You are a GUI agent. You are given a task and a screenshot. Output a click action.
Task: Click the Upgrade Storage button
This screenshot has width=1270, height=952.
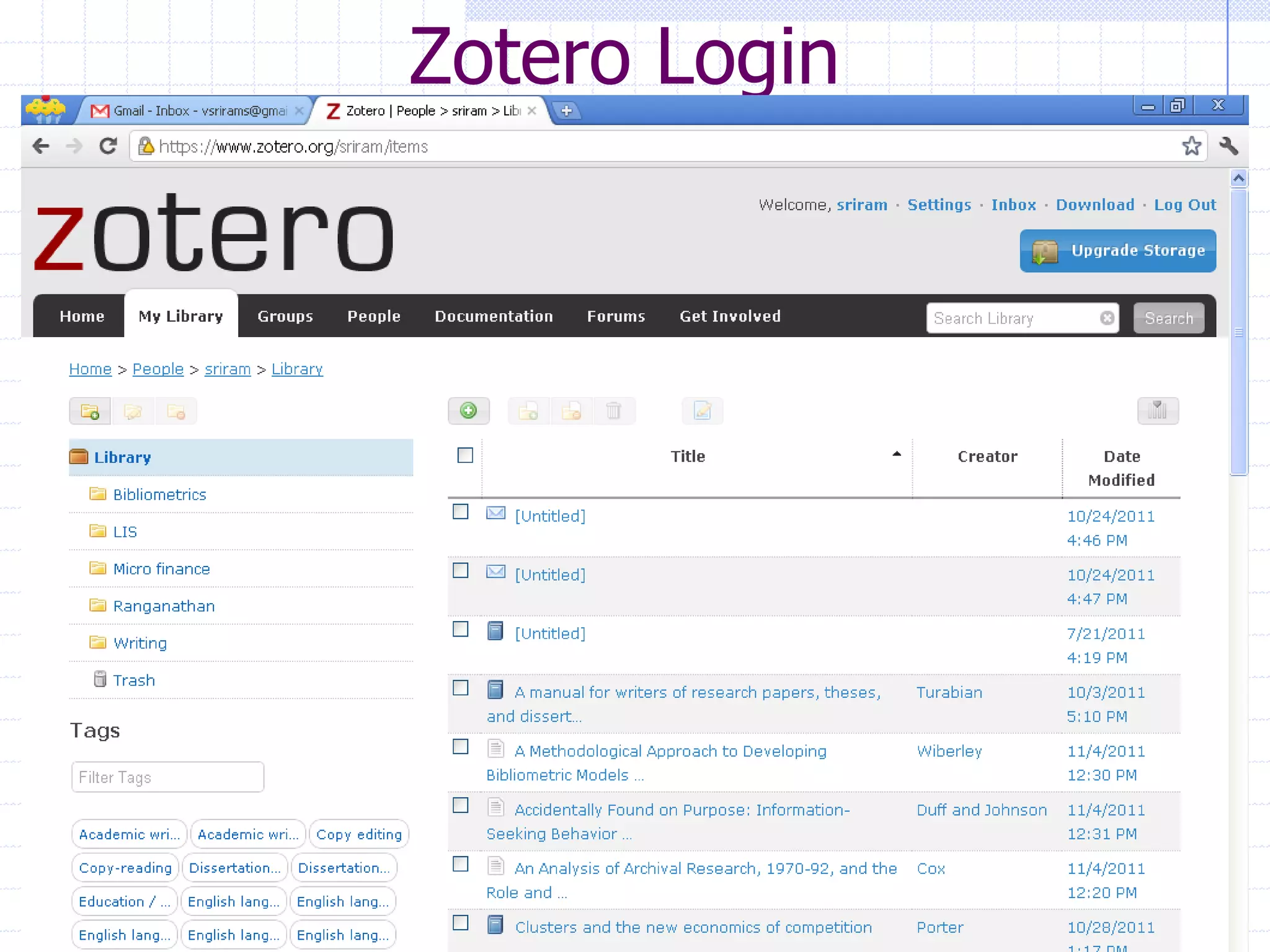point(1117,251)
